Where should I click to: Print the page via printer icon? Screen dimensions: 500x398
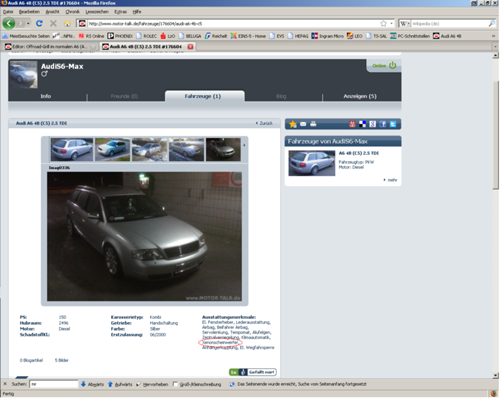coord(313,124)
